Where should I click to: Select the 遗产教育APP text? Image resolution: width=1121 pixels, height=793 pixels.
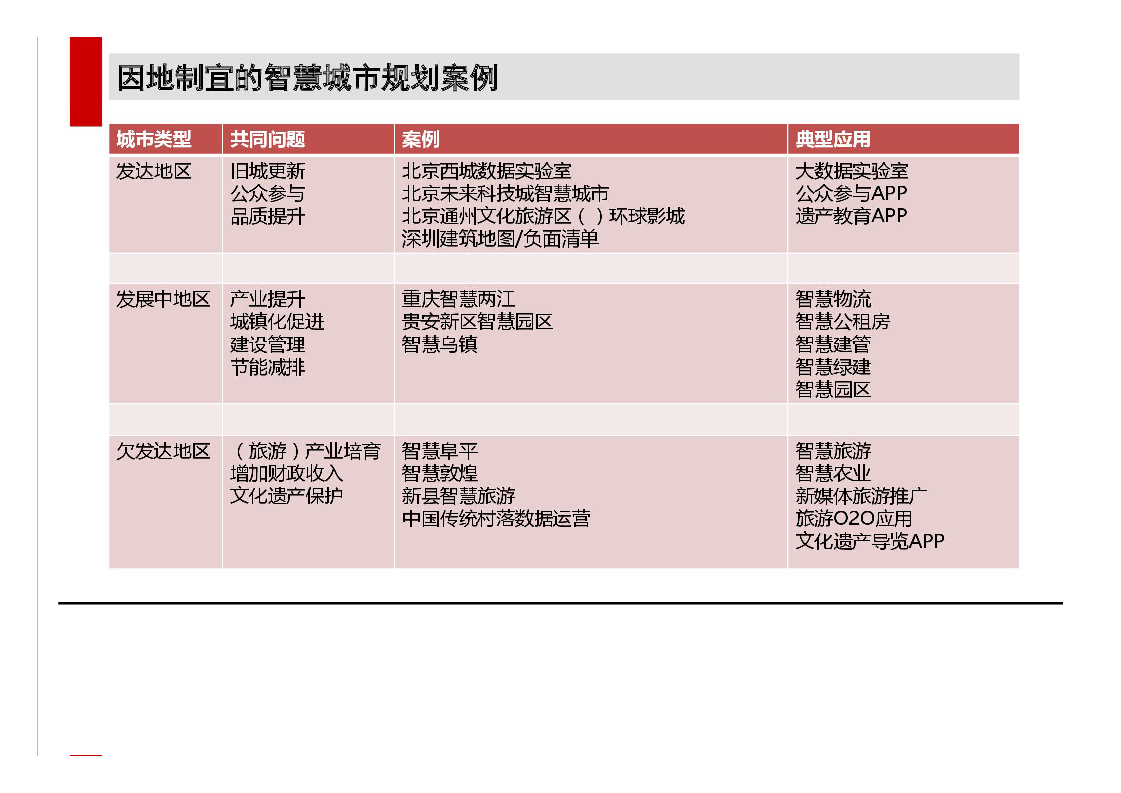(x=851, y=215)
